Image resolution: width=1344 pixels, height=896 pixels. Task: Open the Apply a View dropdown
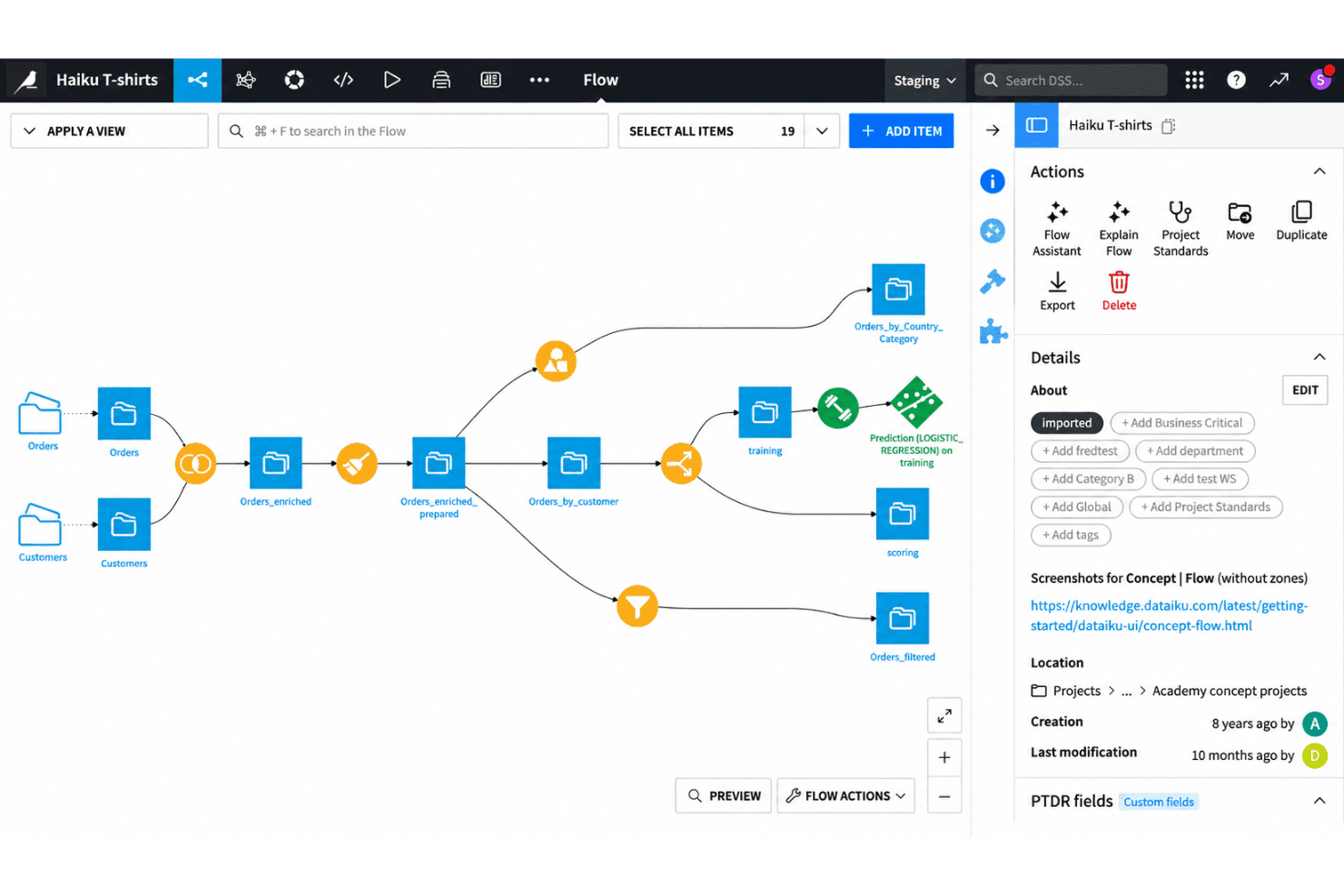pyautogui.click(x=109, y=131)
